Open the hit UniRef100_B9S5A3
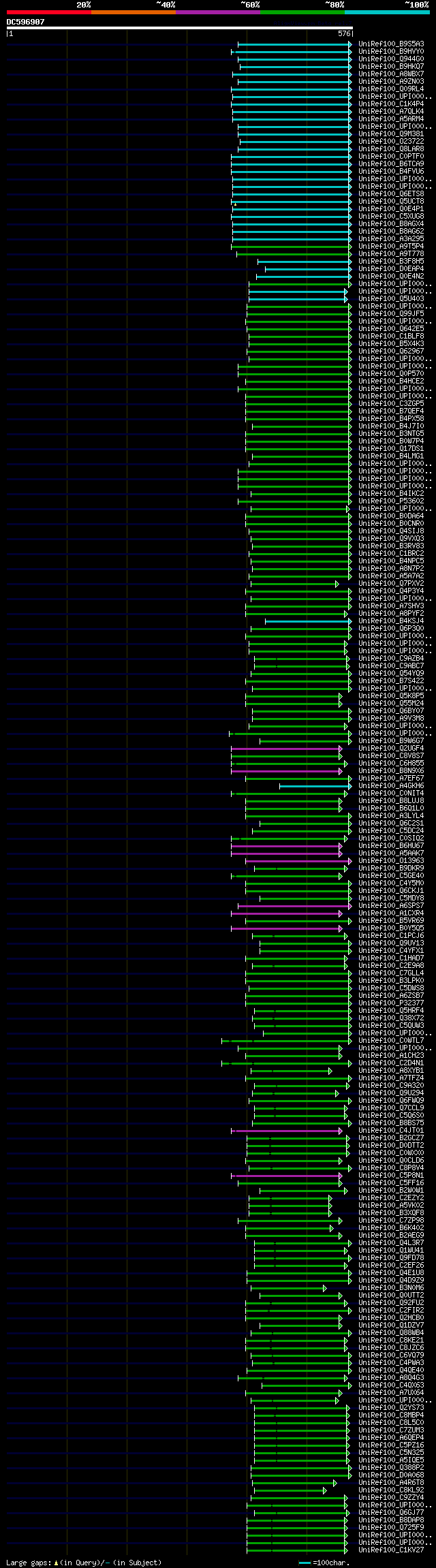Viewport: 436px width, 1568px height. coord(391,44)
